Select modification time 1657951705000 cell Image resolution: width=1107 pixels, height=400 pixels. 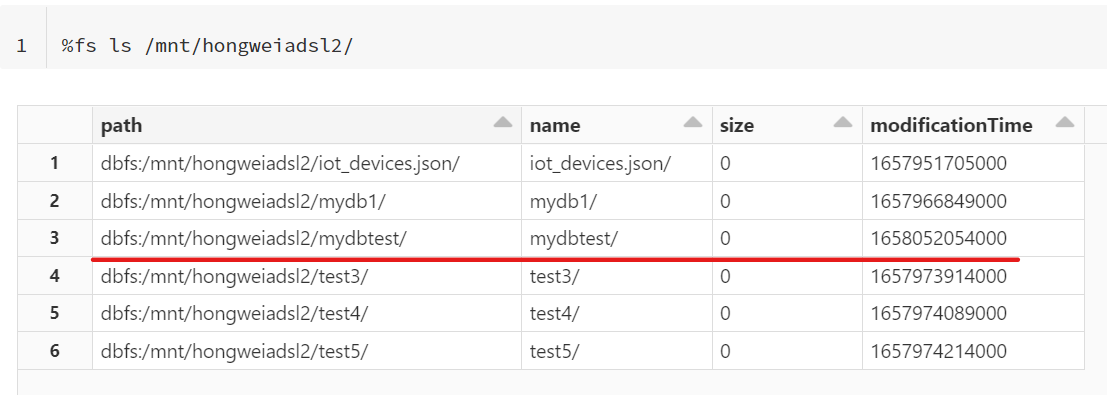[973, 163]
